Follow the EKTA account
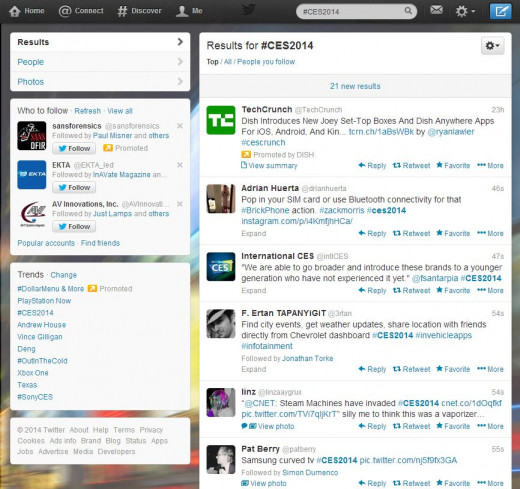The height and width of the screenshot is (489, 520). pos(74,187)
